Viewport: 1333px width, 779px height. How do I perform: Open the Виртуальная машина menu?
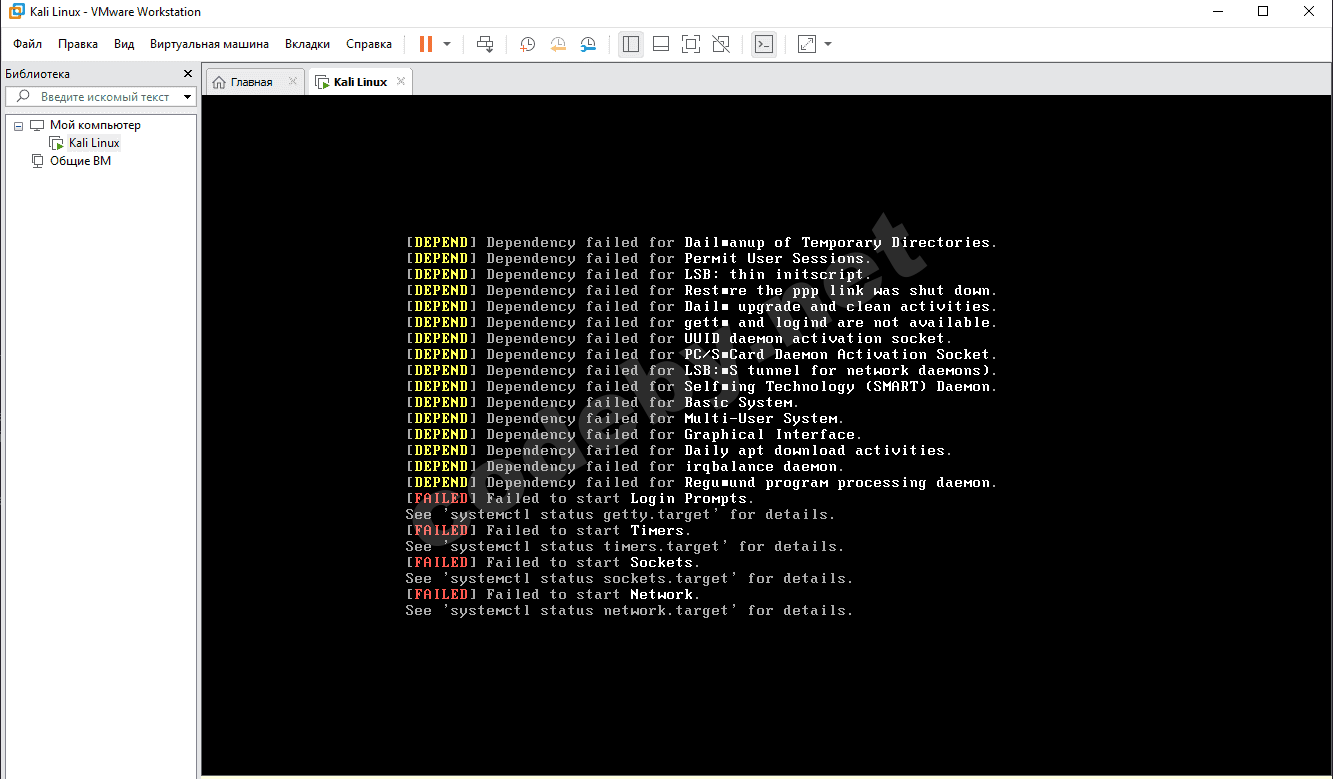click(x=209, y=44)
